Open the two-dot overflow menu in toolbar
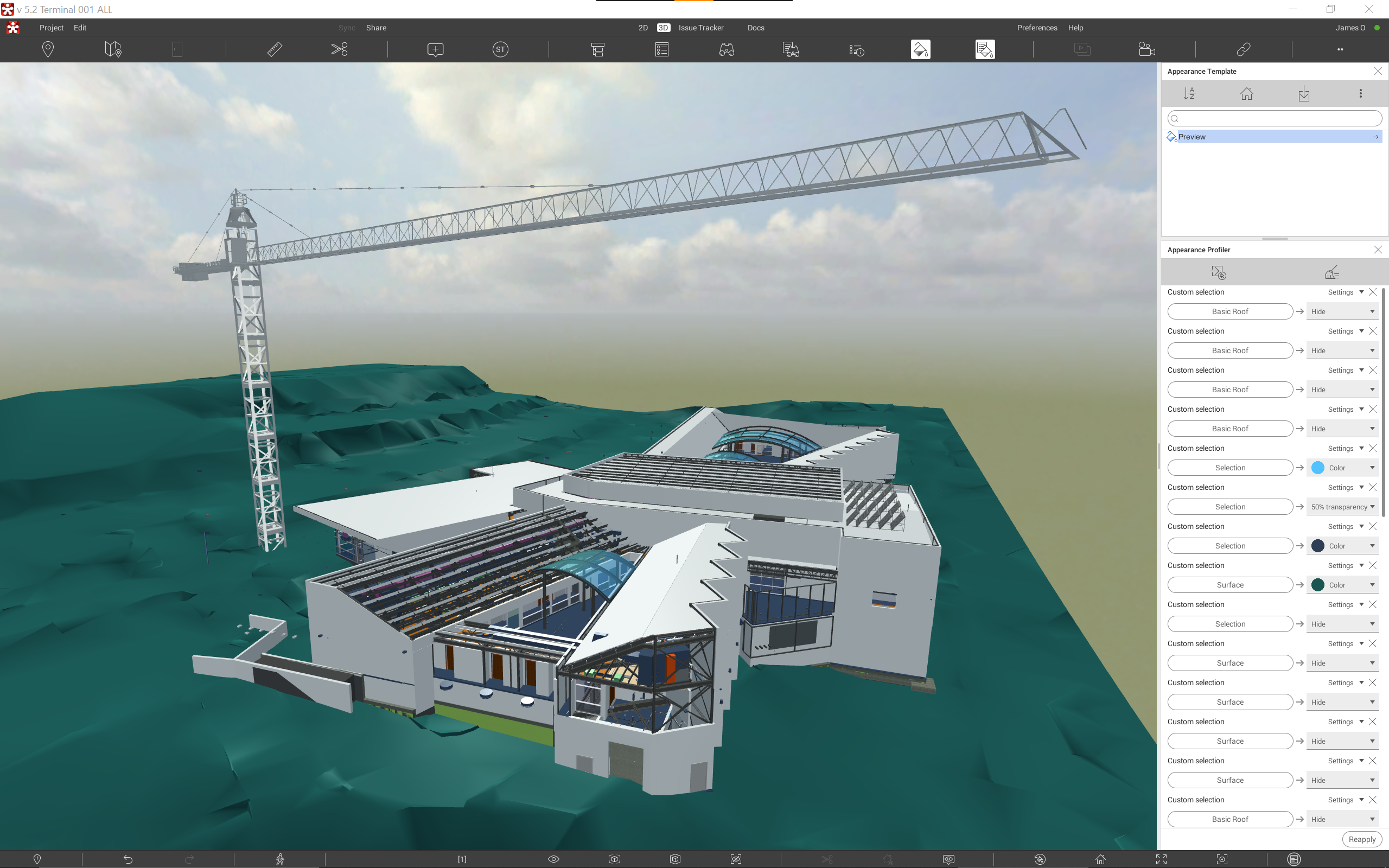 (1340, 49)
